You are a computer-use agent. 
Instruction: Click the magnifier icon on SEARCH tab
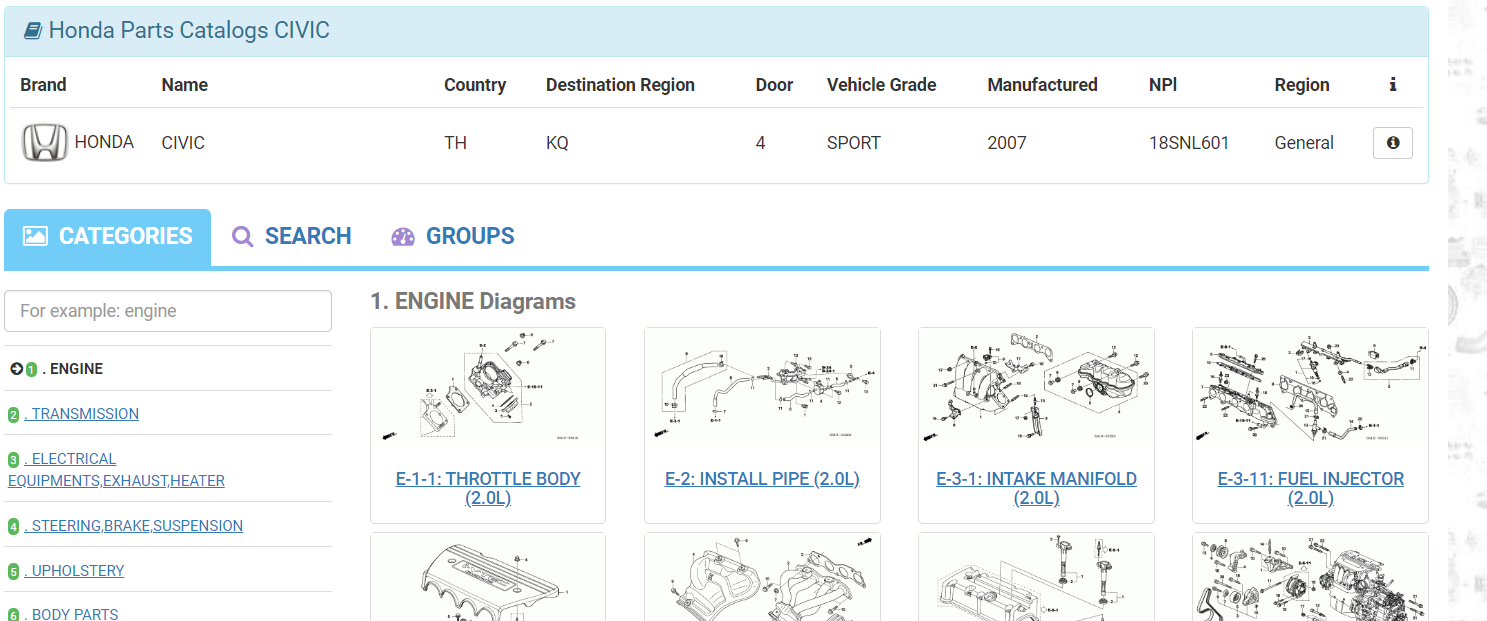tap(242, 237)
